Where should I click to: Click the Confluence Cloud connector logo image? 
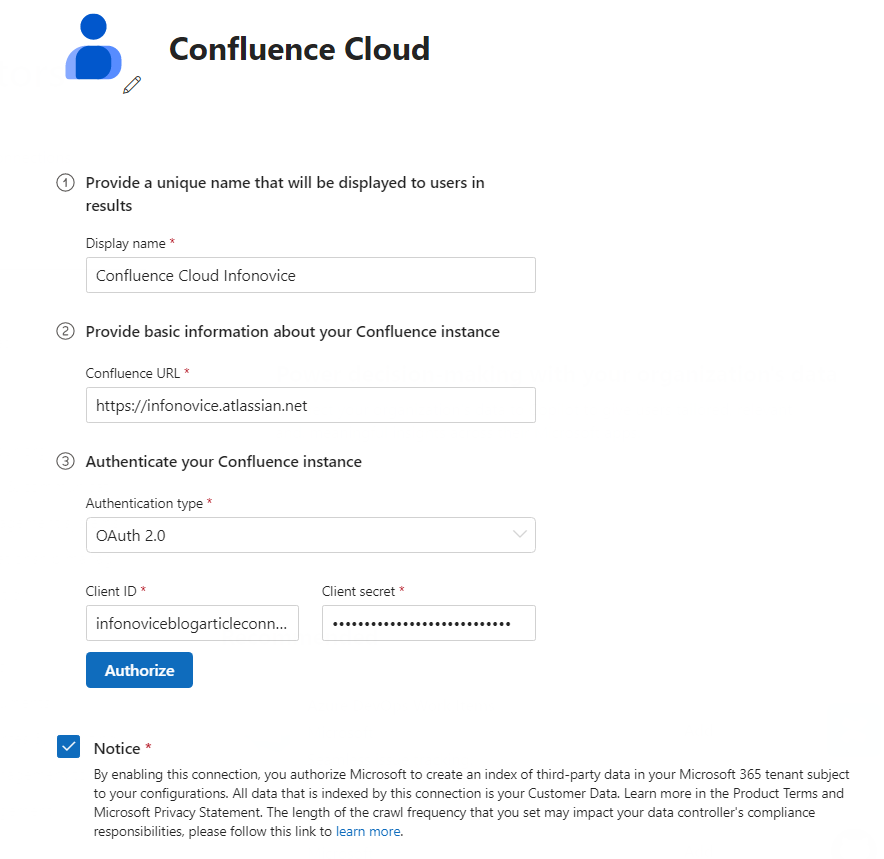click(93, 48)
